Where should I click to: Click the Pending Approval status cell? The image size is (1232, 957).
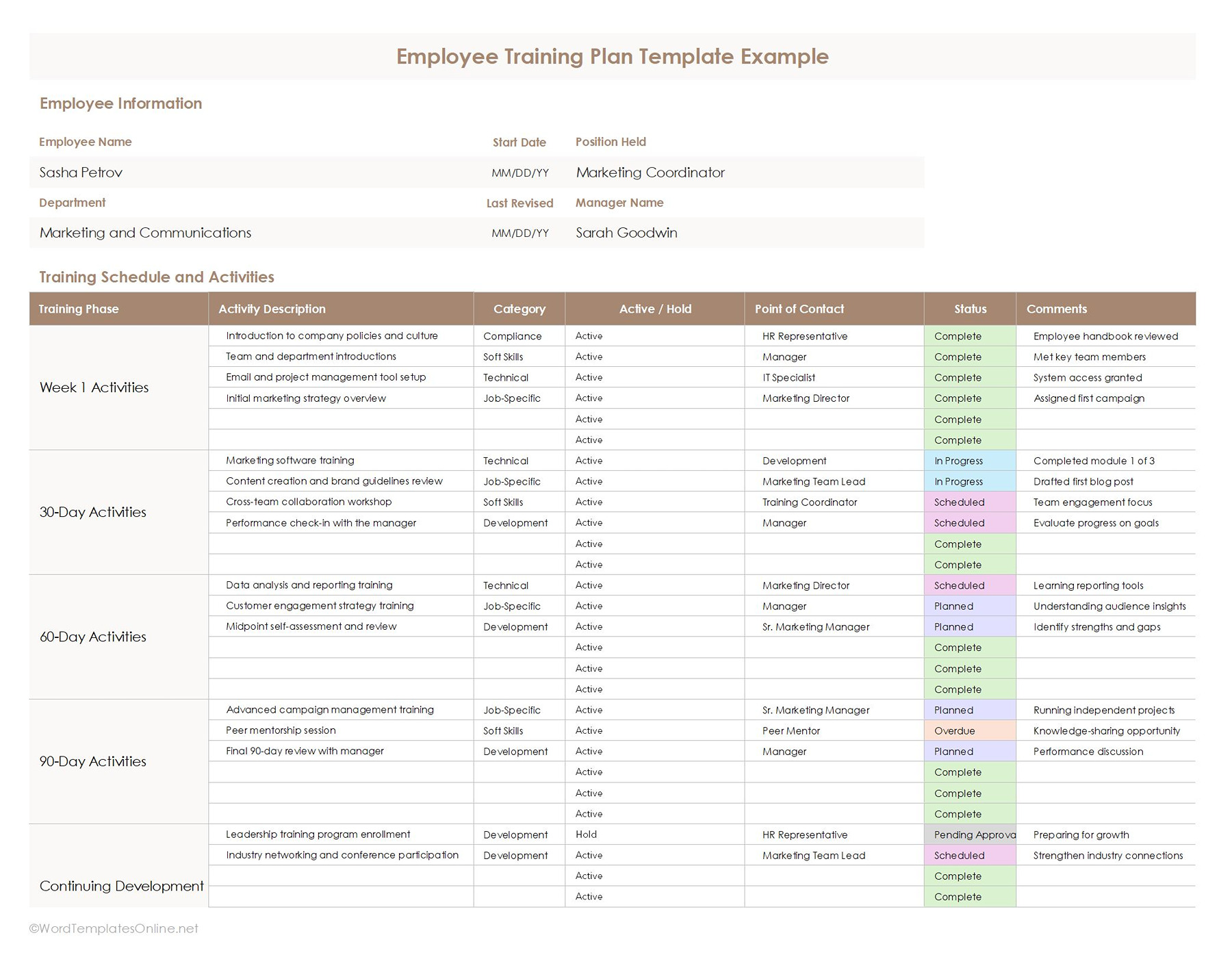click(970, 834)
